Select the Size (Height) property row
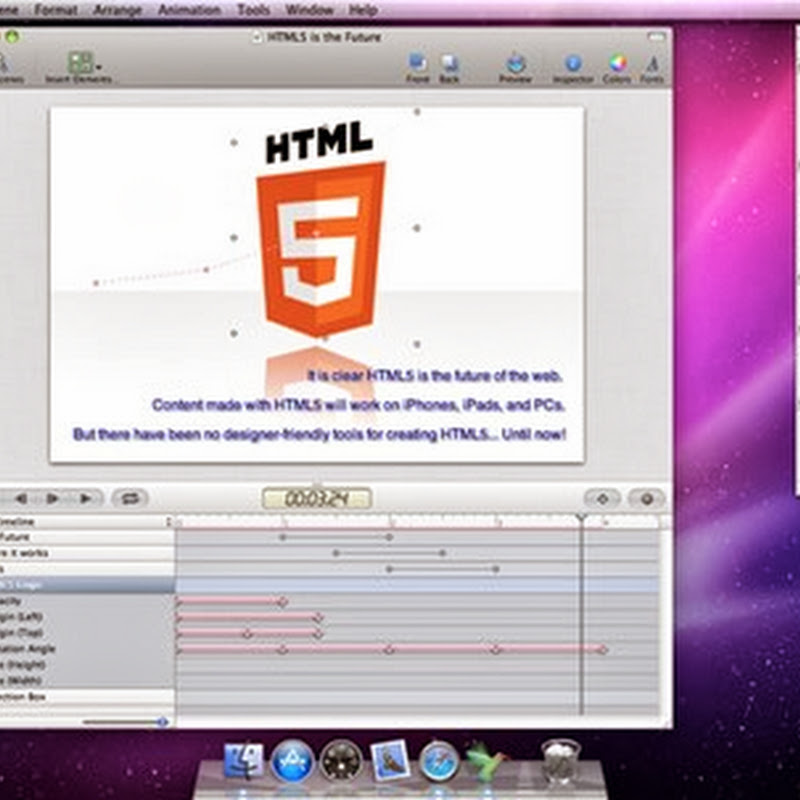Image resolution: width=800 pixels, height=800 pixels. 87,665
